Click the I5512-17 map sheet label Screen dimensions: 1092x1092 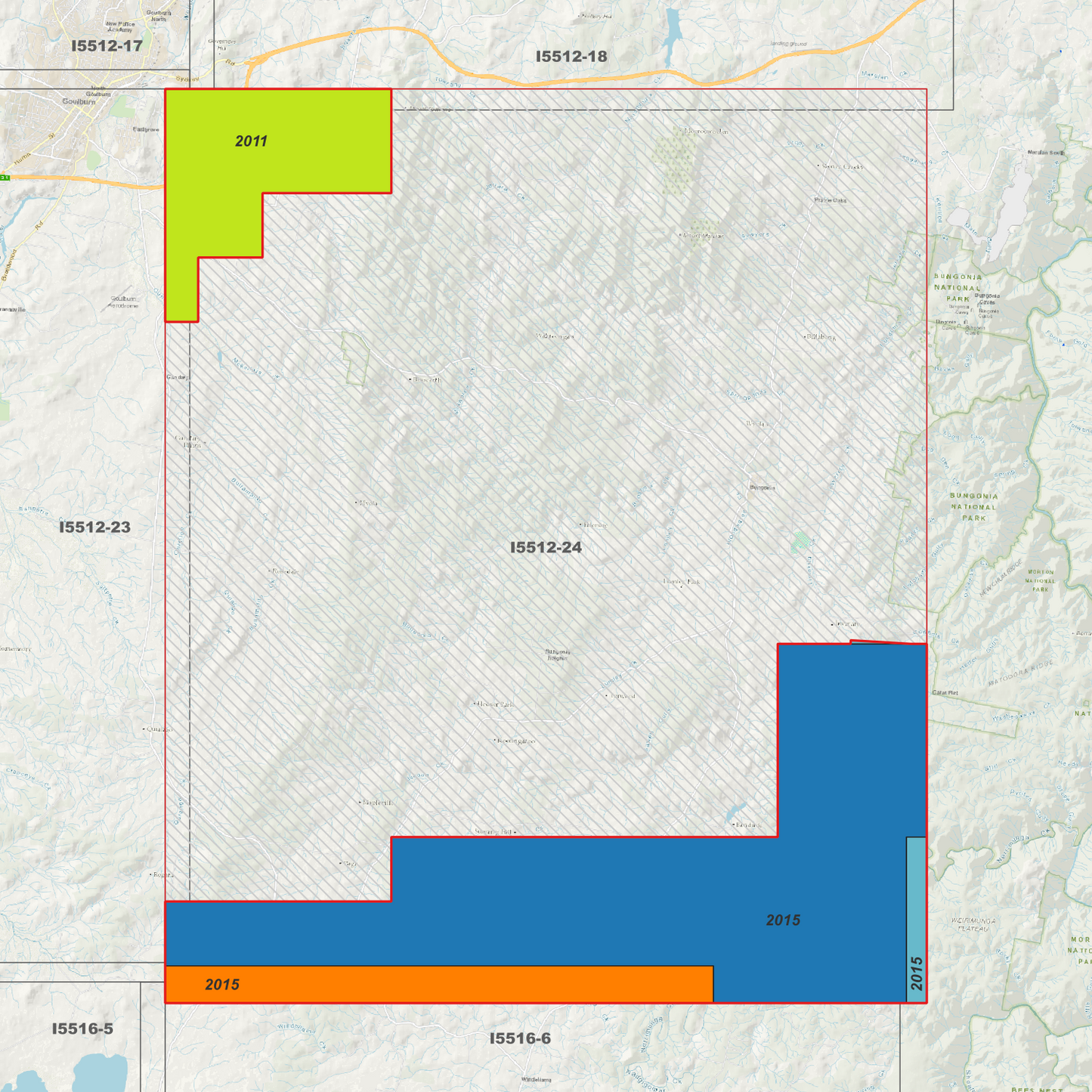pyautogui.click(x=107, y=46)
